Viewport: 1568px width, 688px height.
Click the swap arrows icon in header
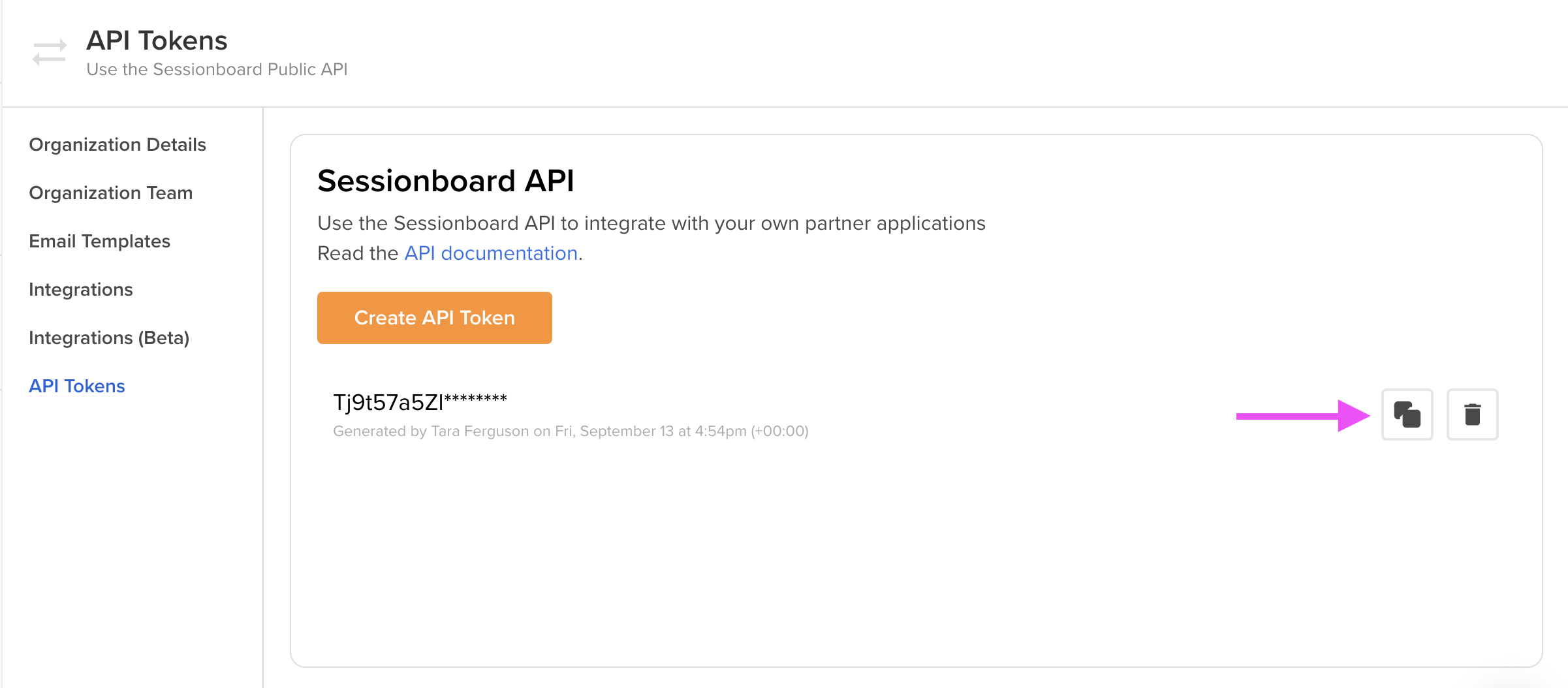tap(50, 52)
